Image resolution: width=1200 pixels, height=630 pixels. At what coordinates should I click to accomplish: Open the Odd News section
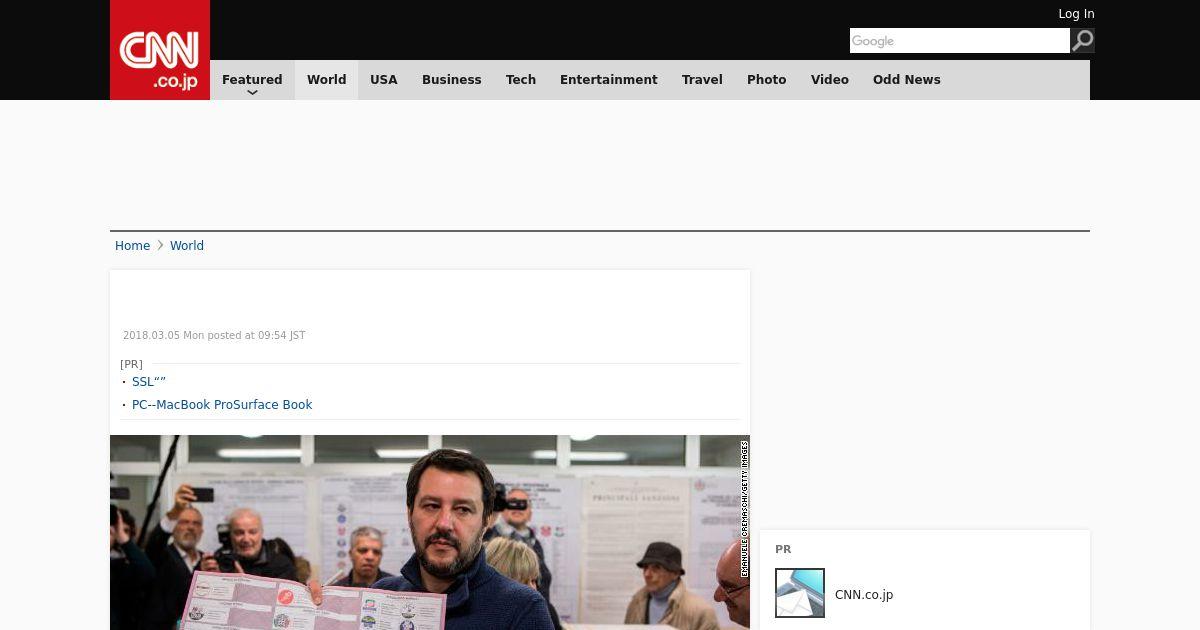tap(907, 80)
